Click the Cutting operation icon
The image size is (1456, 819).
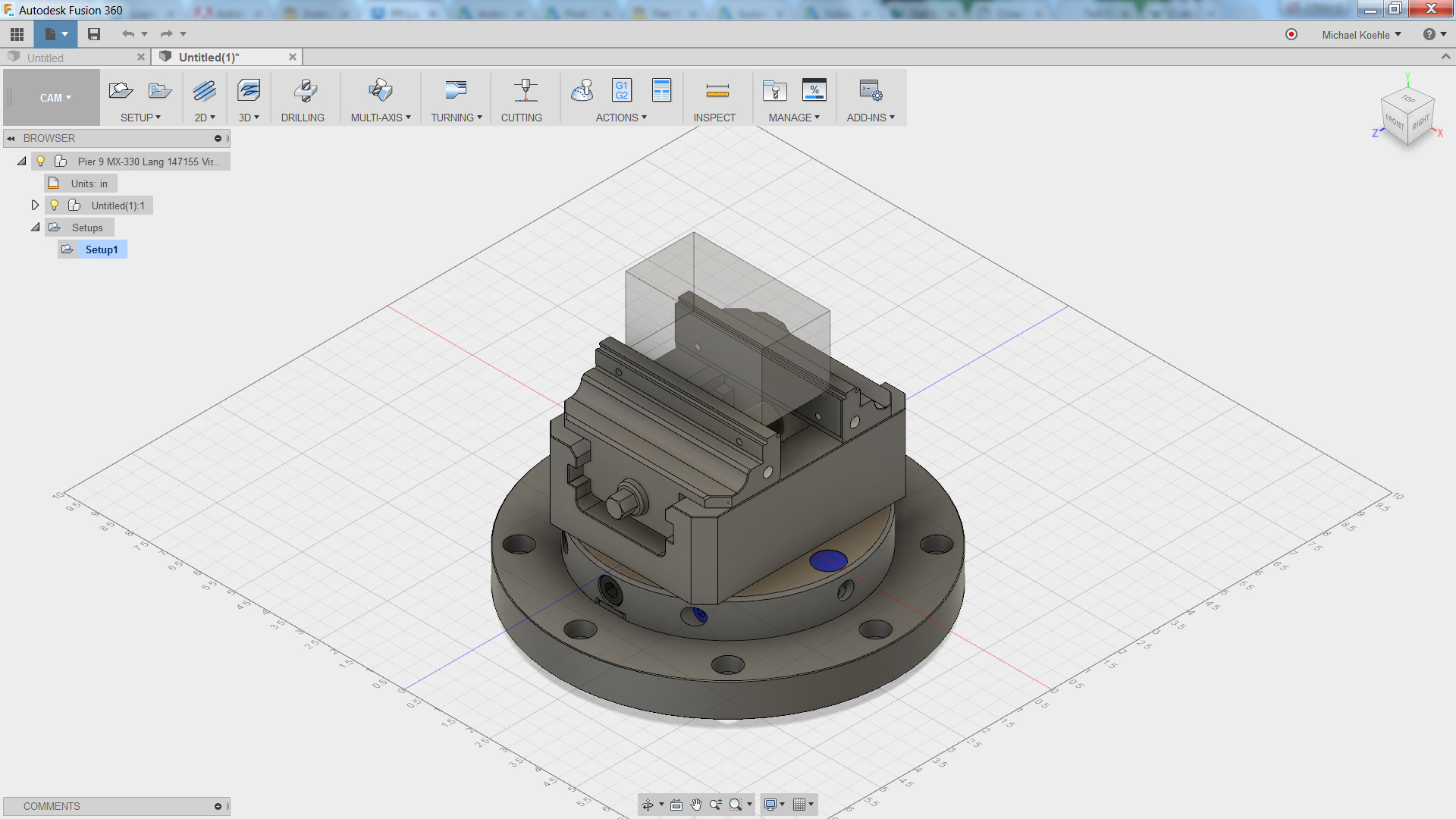pyautogui.click(x=526, y=91)
